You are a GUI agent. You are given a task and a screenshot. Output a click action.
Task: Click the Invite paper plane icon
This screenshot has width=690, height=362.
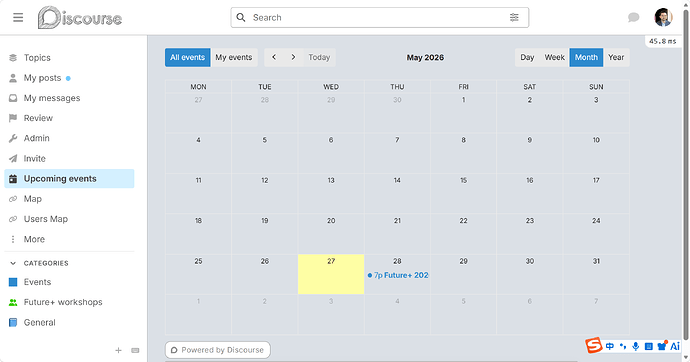pos(13,158)
